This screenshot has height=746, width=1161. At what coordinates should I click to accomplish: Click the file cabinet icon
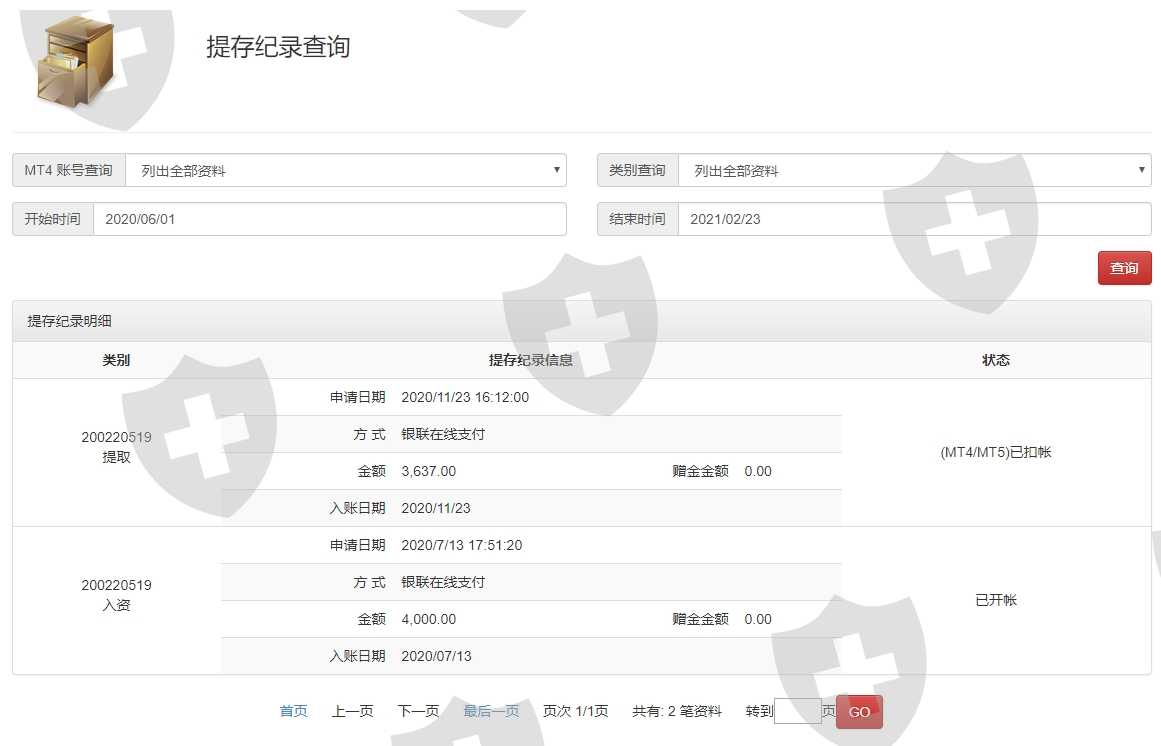point(75,62)
